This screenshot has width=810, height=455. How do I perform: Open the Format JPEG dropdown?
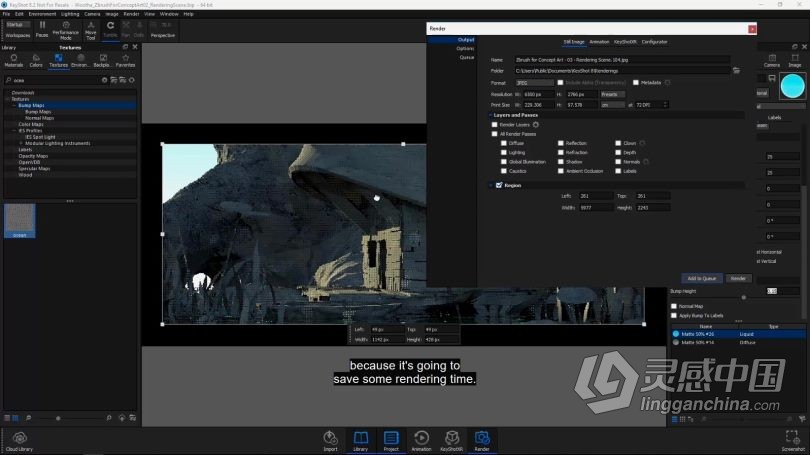[x=534, y=83]
